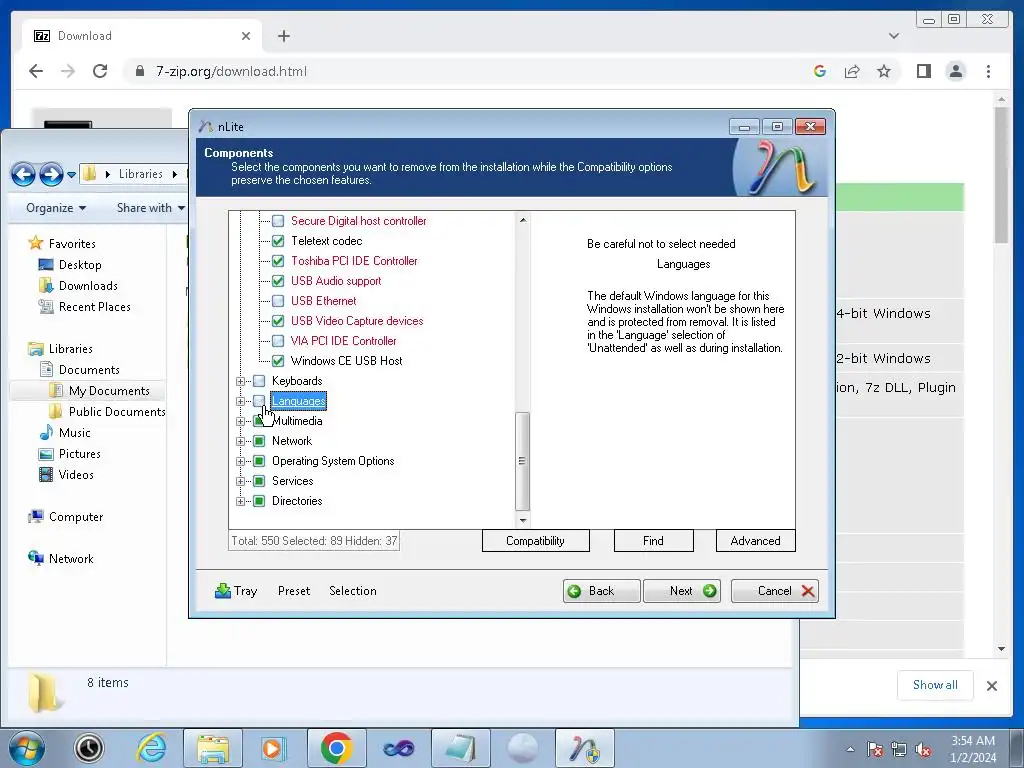Screen dimensions: 1024x768
Task: Expand the Services tree node
Action: [240, 481]
